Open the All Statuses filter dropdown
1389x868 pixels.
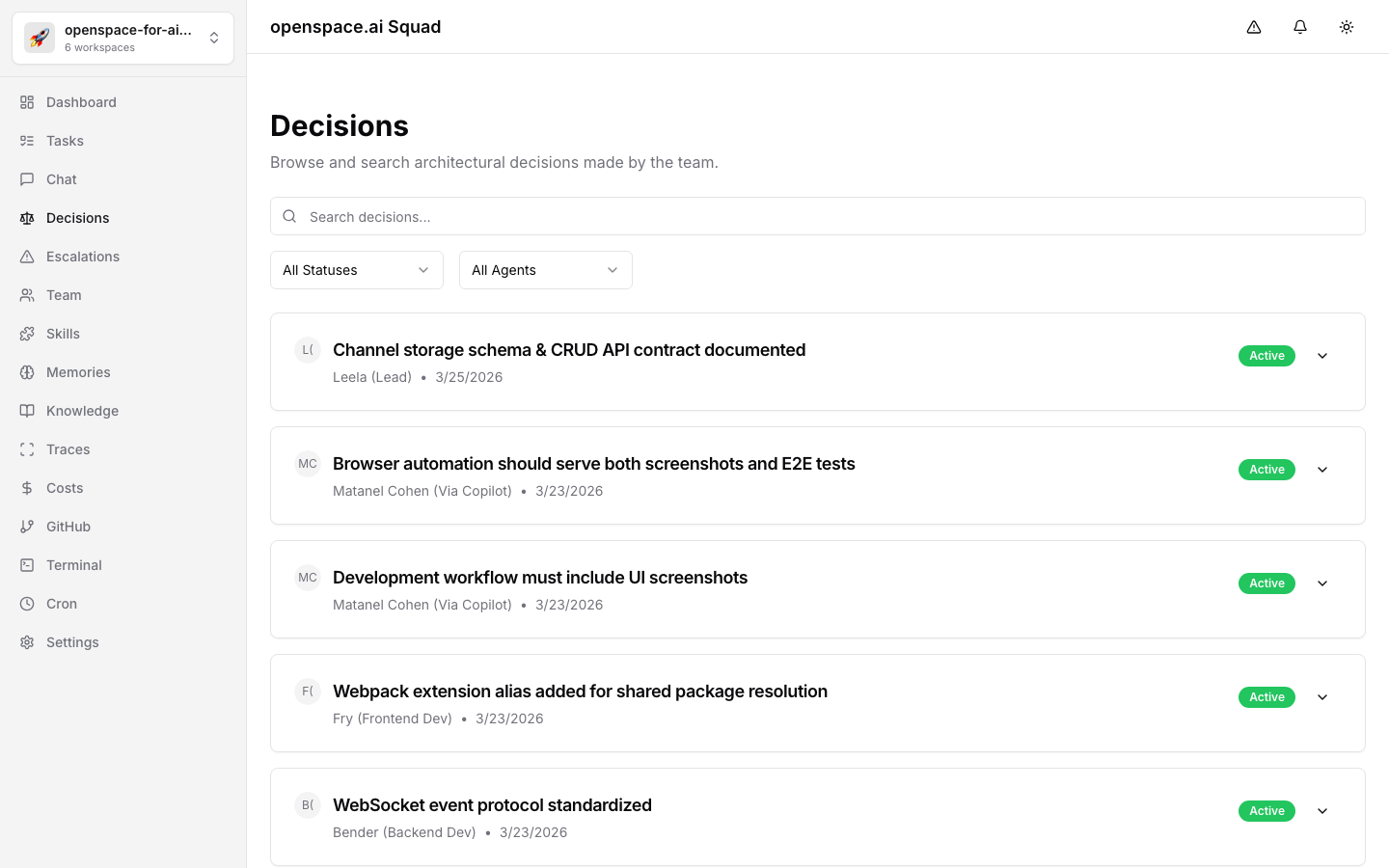pyautogui.click(x=356, y=270)
